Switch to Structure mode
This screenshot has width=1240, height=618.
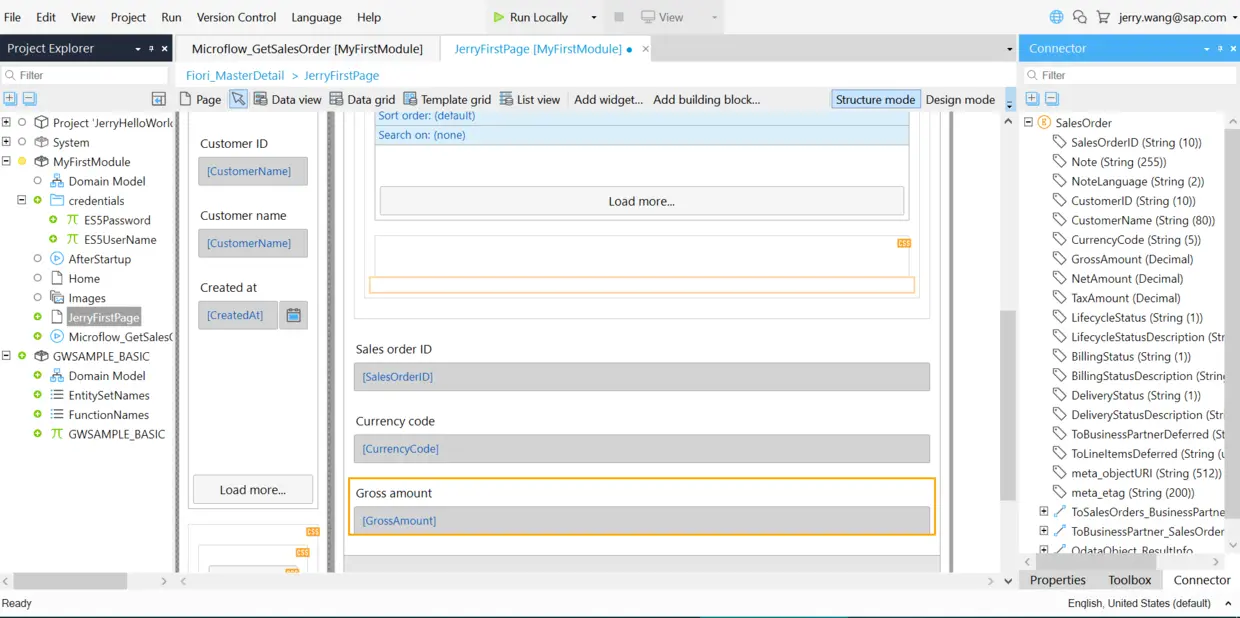click(x=875, y=99)
